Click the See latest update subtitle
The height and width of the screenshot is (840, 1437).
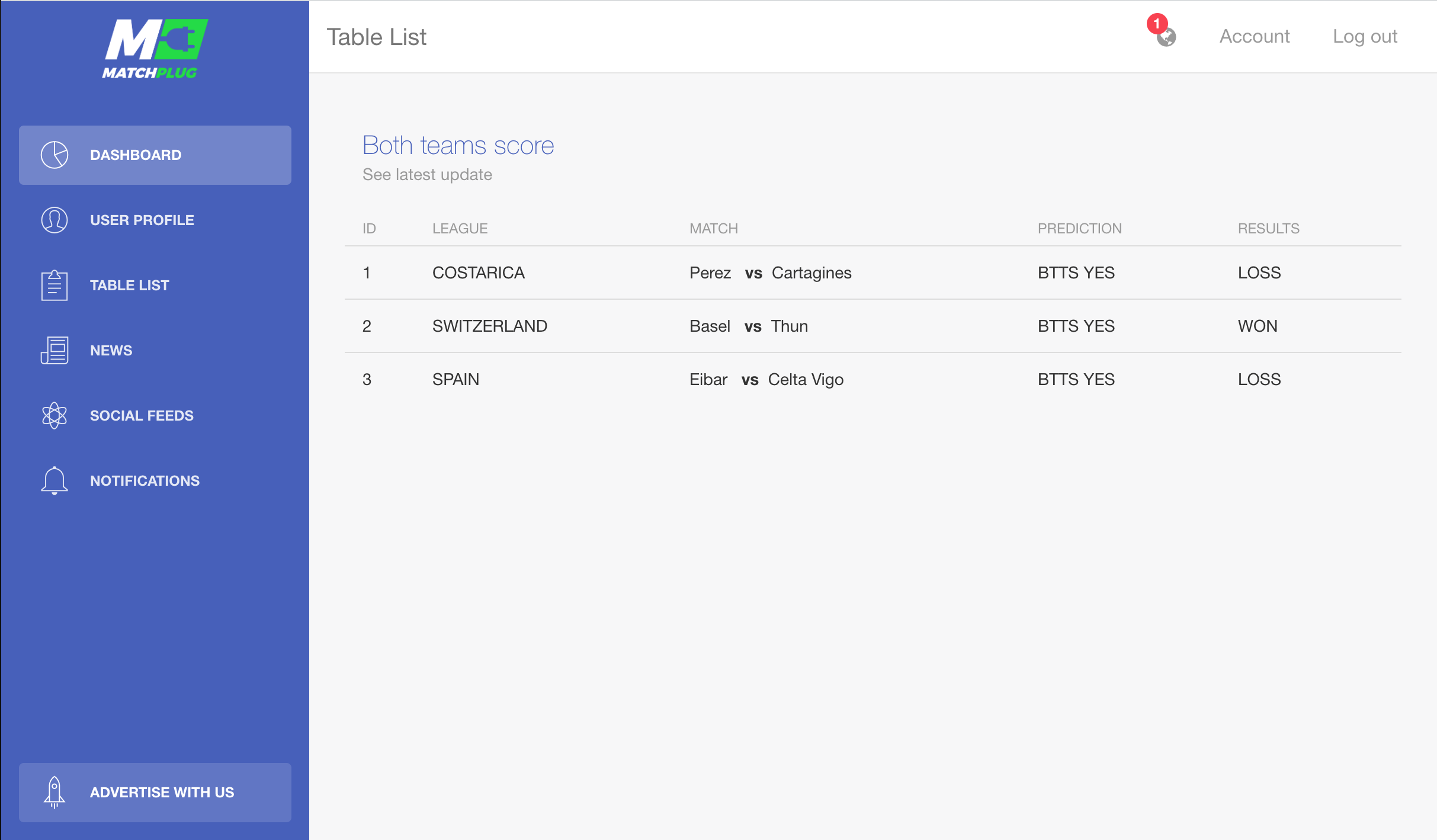[427, 174]
